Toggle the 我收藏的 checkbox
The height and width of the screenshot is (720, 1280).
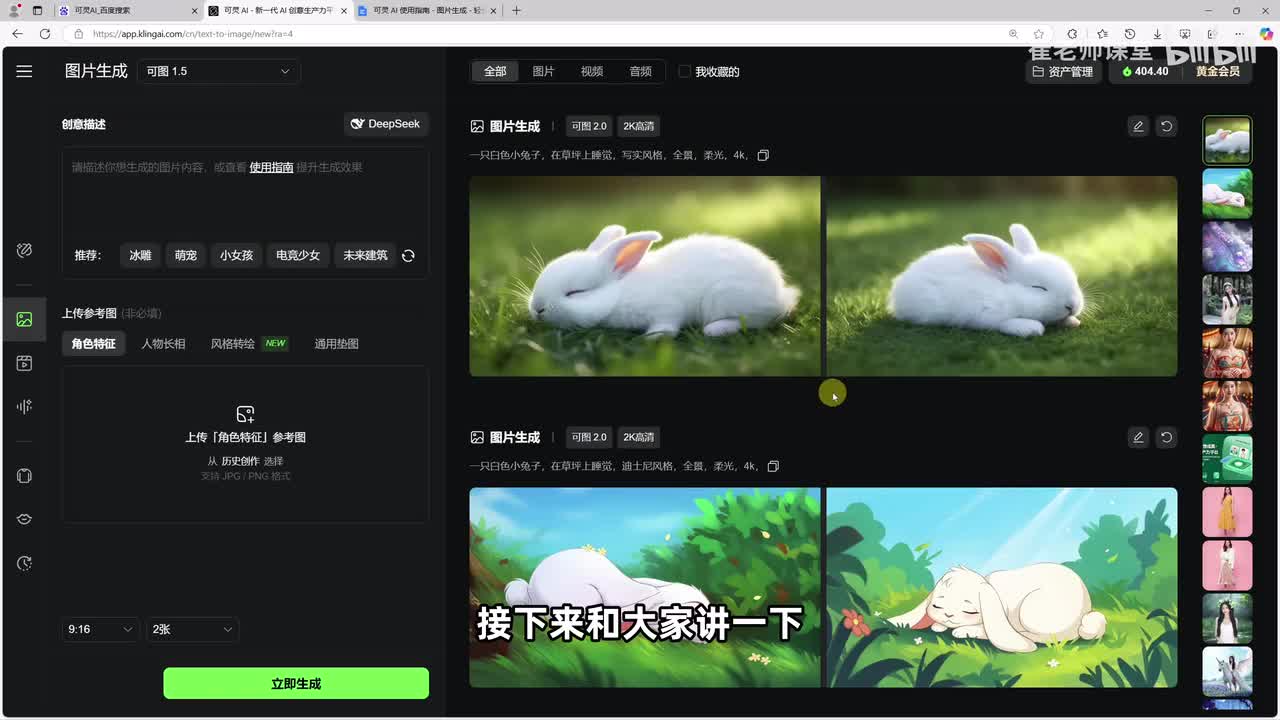pyautogui.click(x=685, y=71)
